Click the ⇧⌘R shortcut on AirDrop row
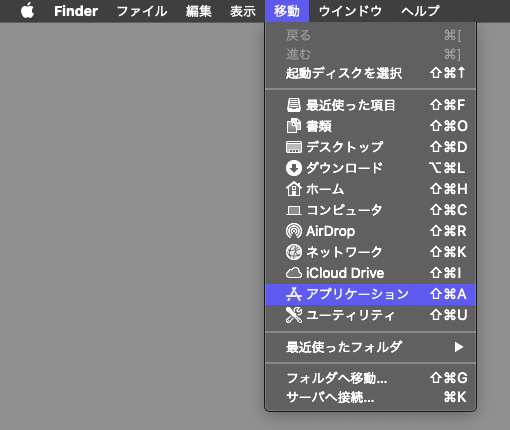 click(x=448, y=231)
